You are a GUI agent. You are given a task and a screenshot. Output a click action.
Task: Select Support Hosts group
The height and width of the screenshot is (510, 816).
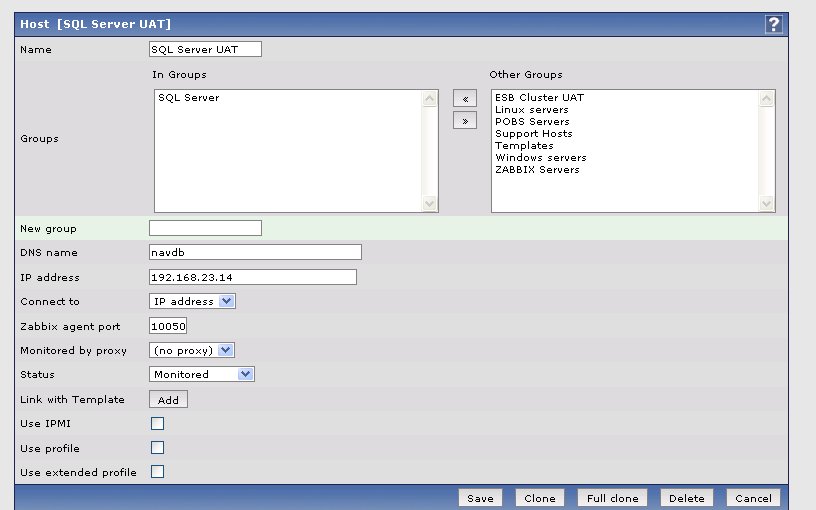click(533, 134)
